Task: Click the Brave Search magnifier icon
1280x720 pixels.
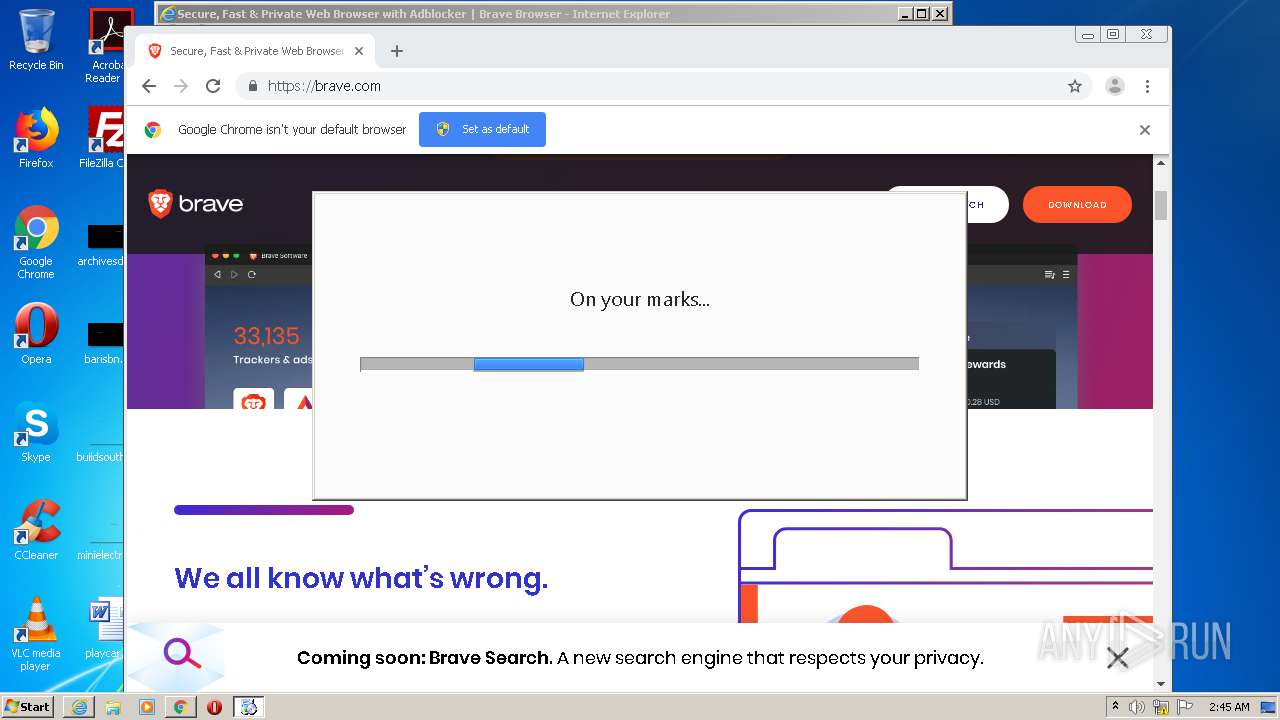Action: point(182,655)
